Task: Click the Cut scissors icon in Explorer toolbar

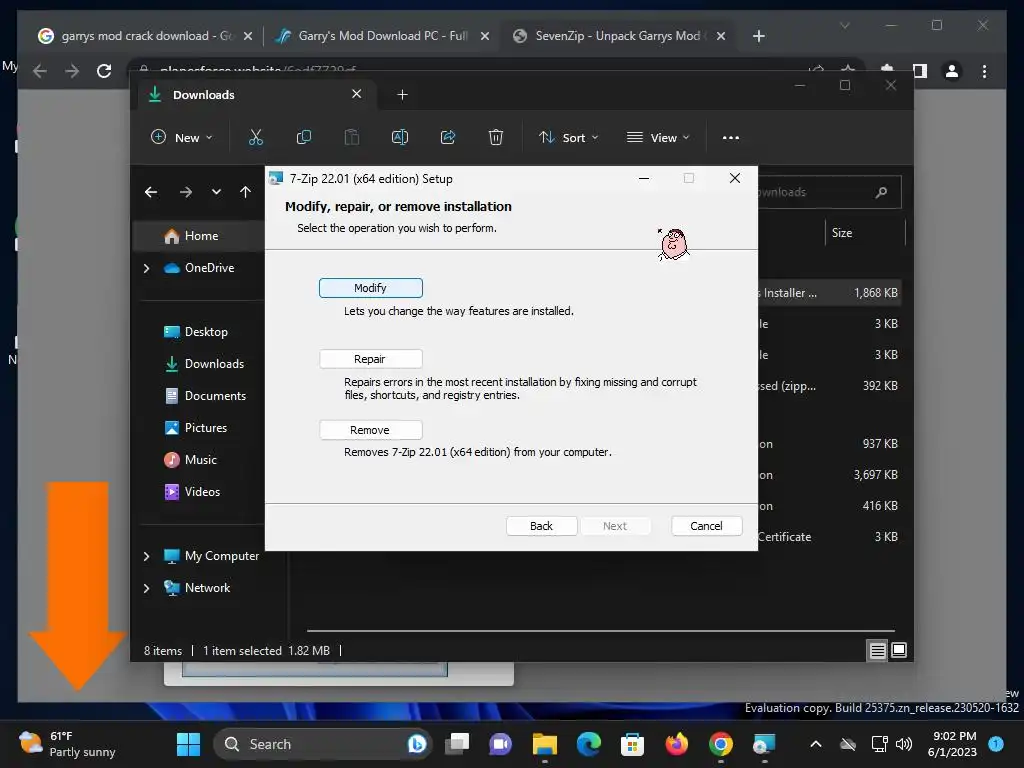Action: pos(255,137)
